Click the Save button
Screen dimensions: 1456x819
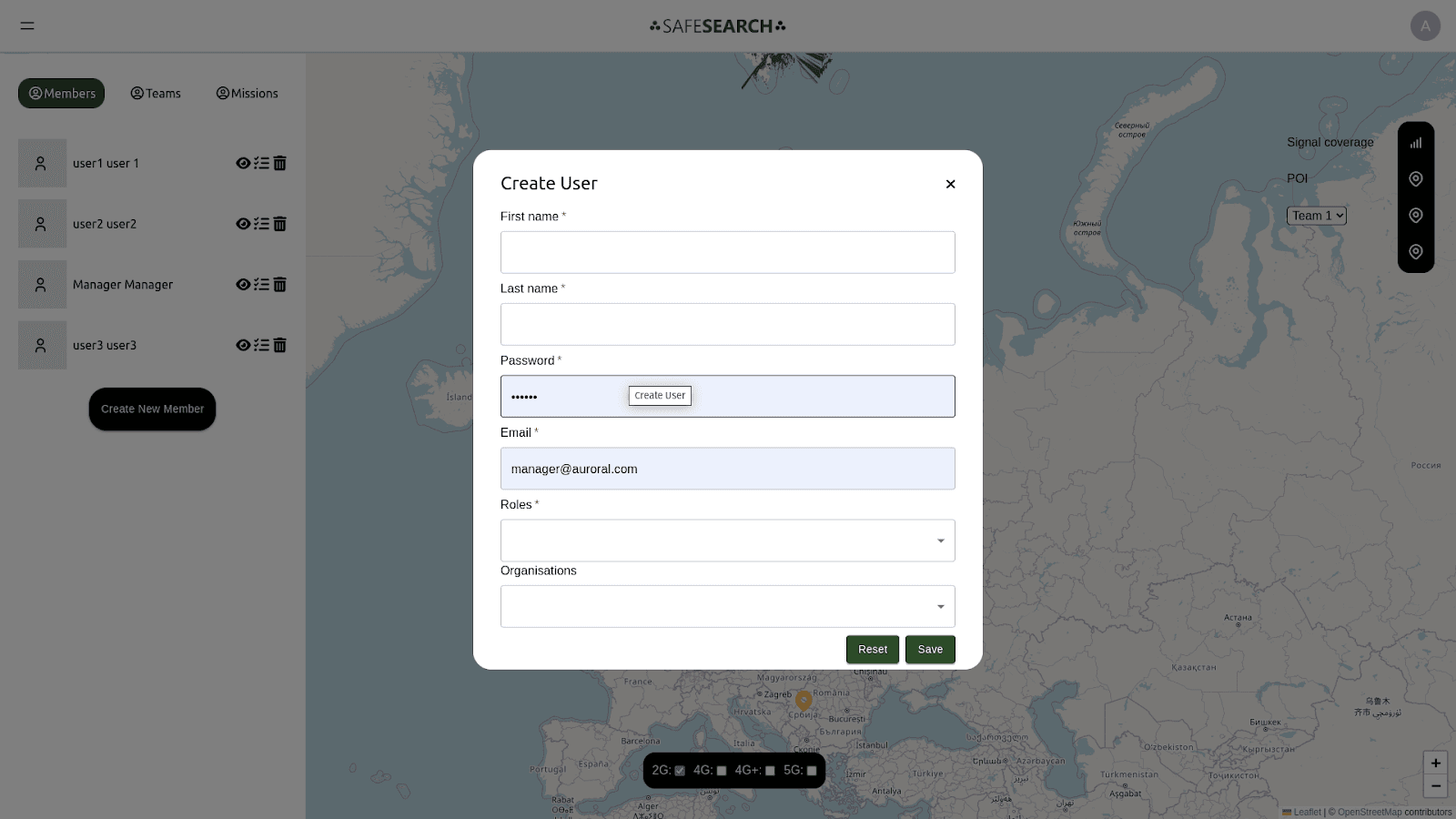(x=930, y=650)
